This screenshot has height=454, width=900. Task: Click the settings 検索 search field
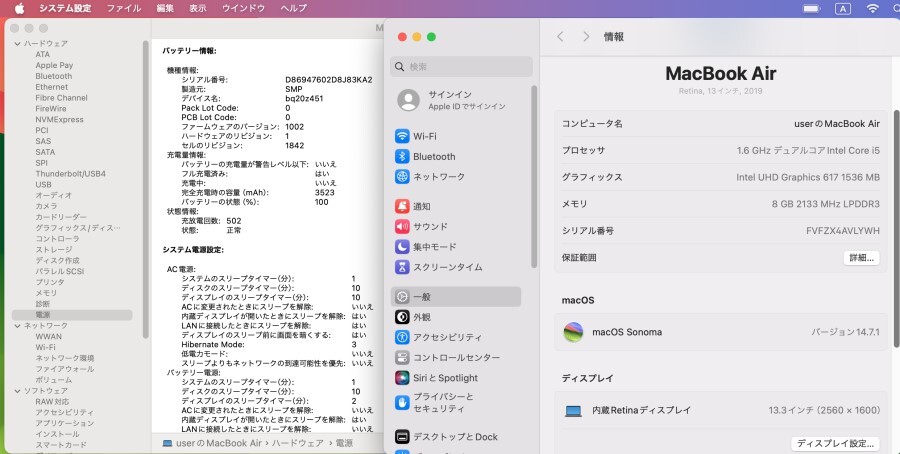coord(461,67)
